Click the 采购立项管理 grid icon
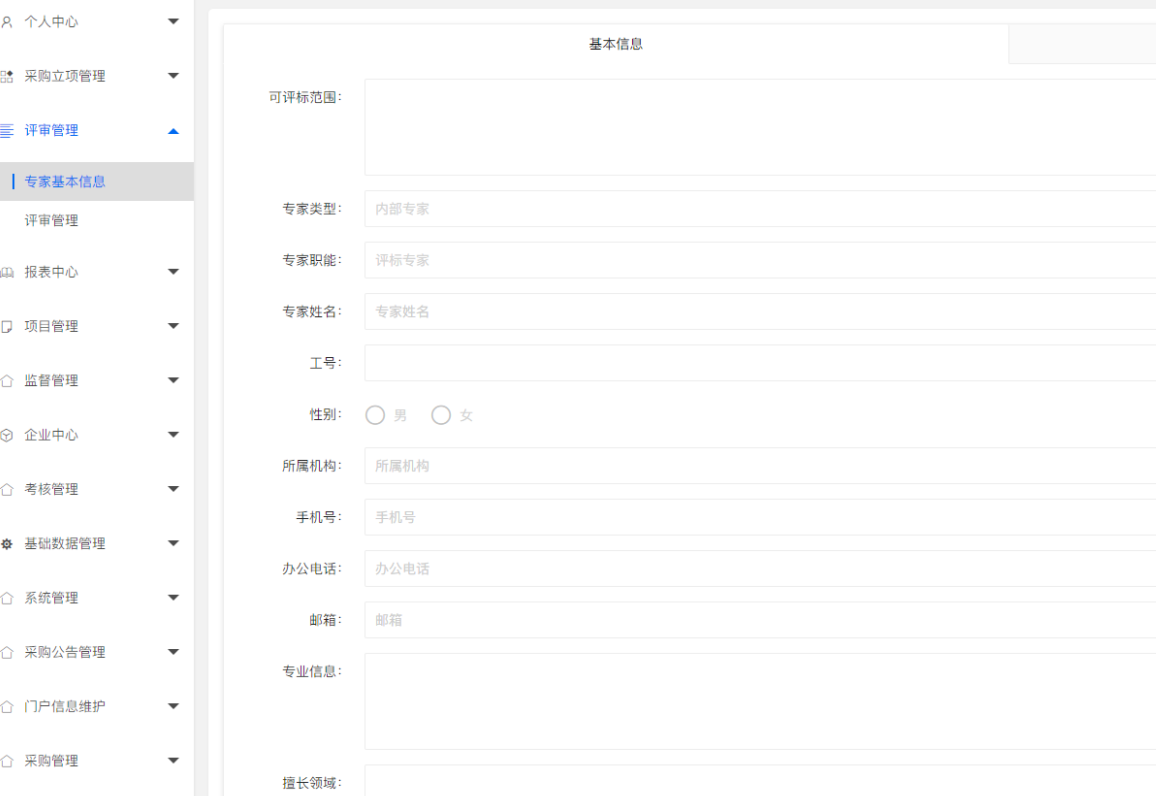 pos(7,76)
